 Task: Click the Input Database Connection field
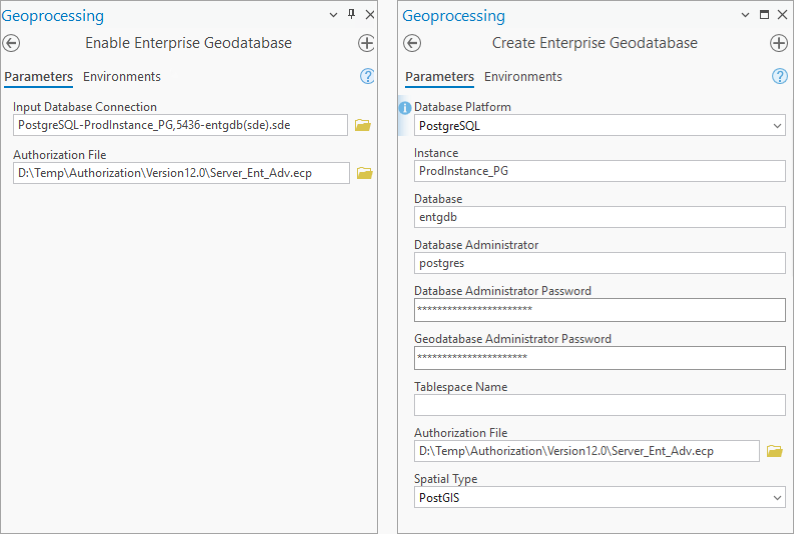[x=180, y=125]
